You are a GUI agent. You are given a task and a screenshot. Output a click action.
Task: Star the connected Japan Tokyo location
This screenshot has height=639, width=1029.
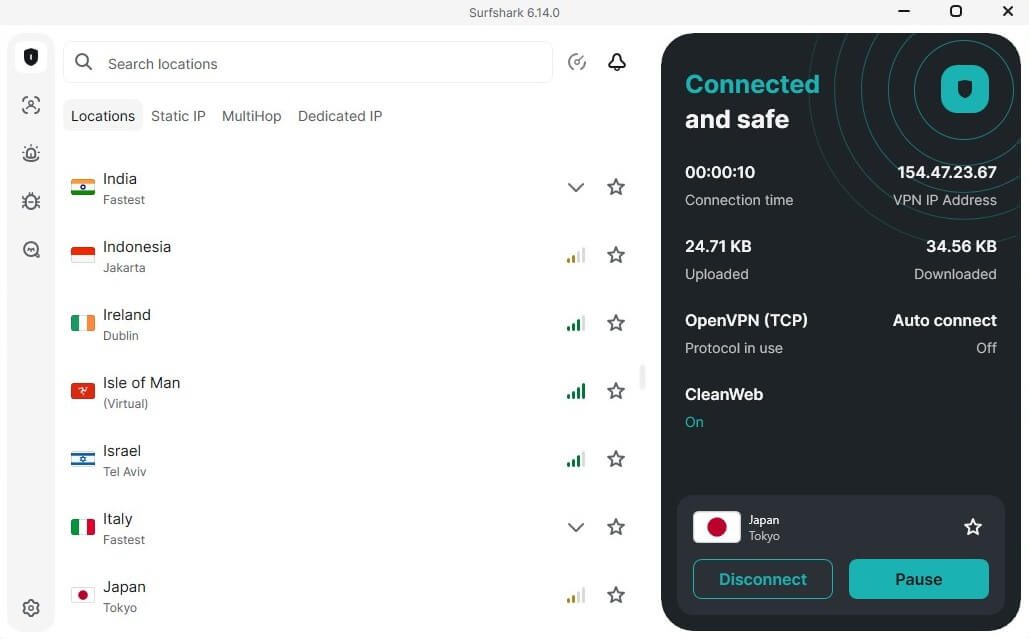click(x=973, y=527)
